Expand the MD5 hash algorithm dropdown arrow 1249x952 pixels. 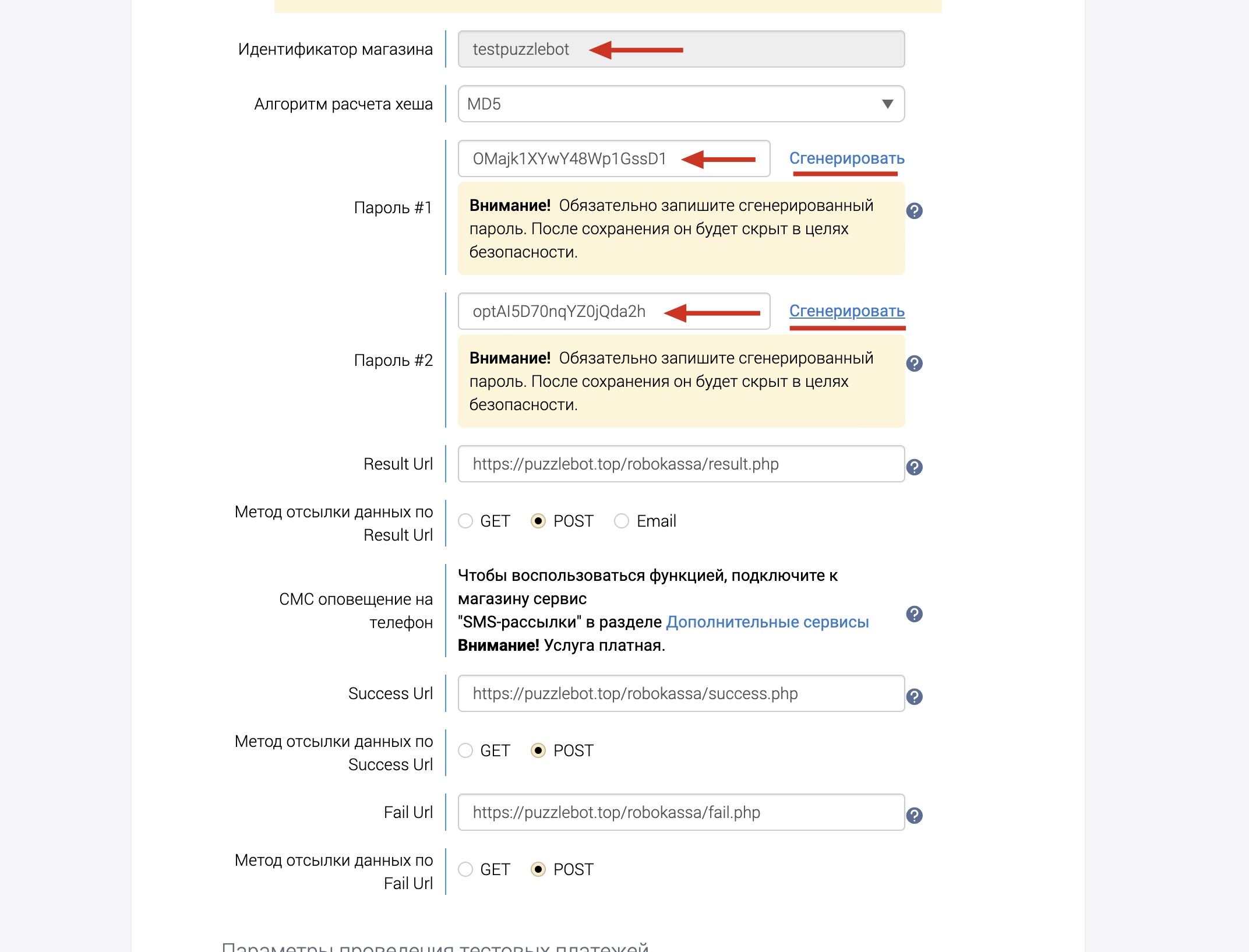[x=887, y=104]
